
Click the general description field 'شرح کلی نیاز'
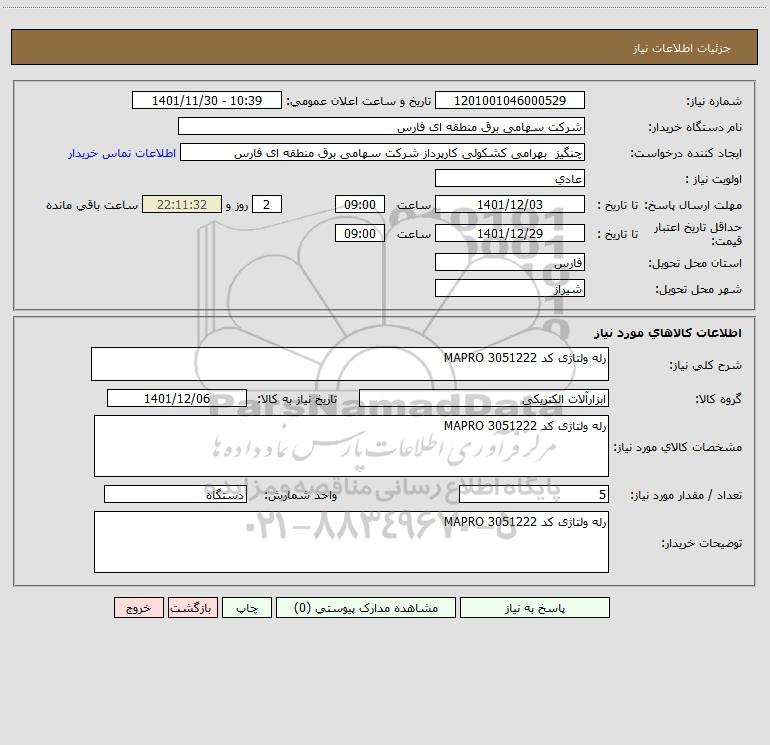[350, 364]
